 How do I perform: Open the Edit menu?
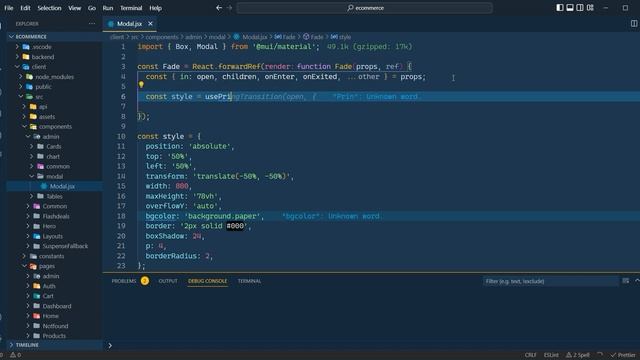click(x=25, y=8)
